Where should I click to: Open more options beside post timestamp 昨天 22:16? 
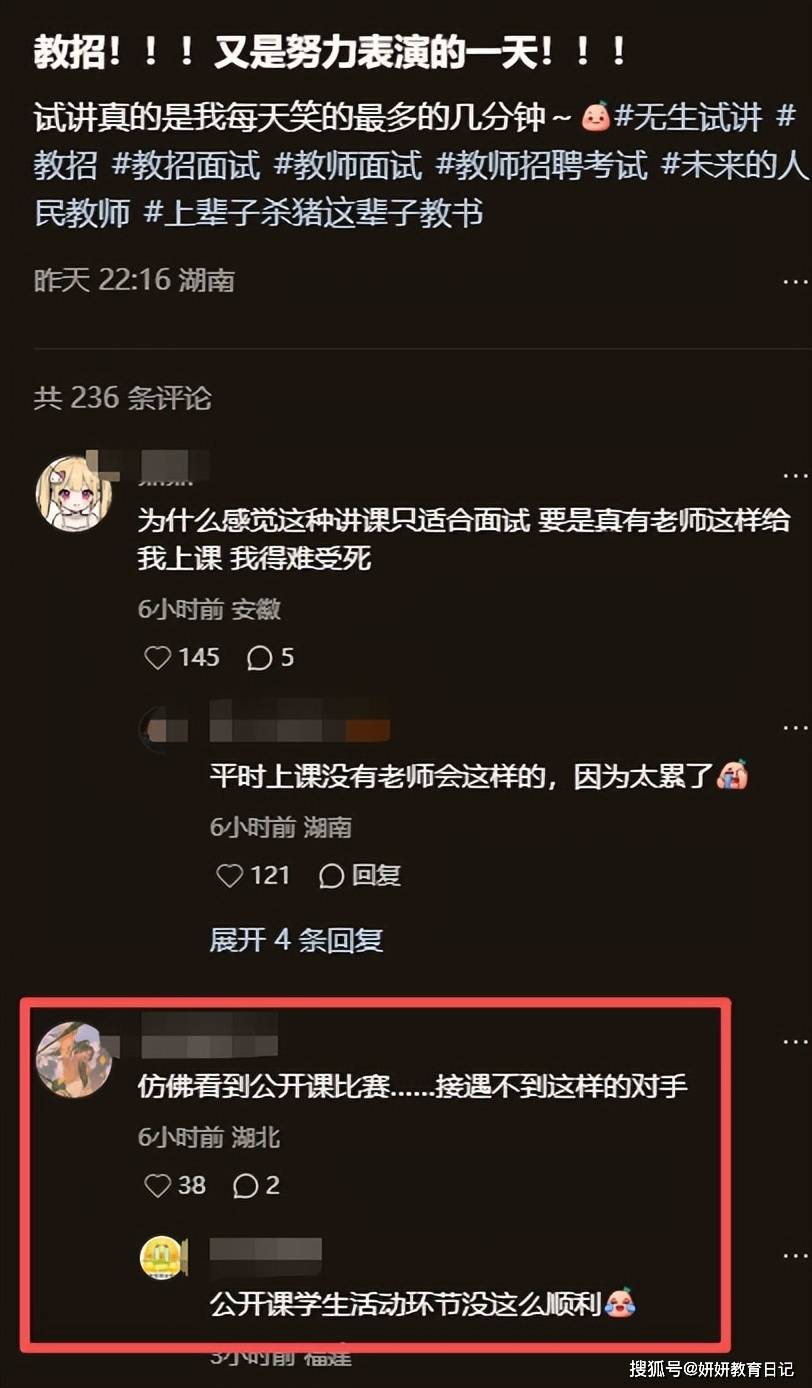(795, 280)
